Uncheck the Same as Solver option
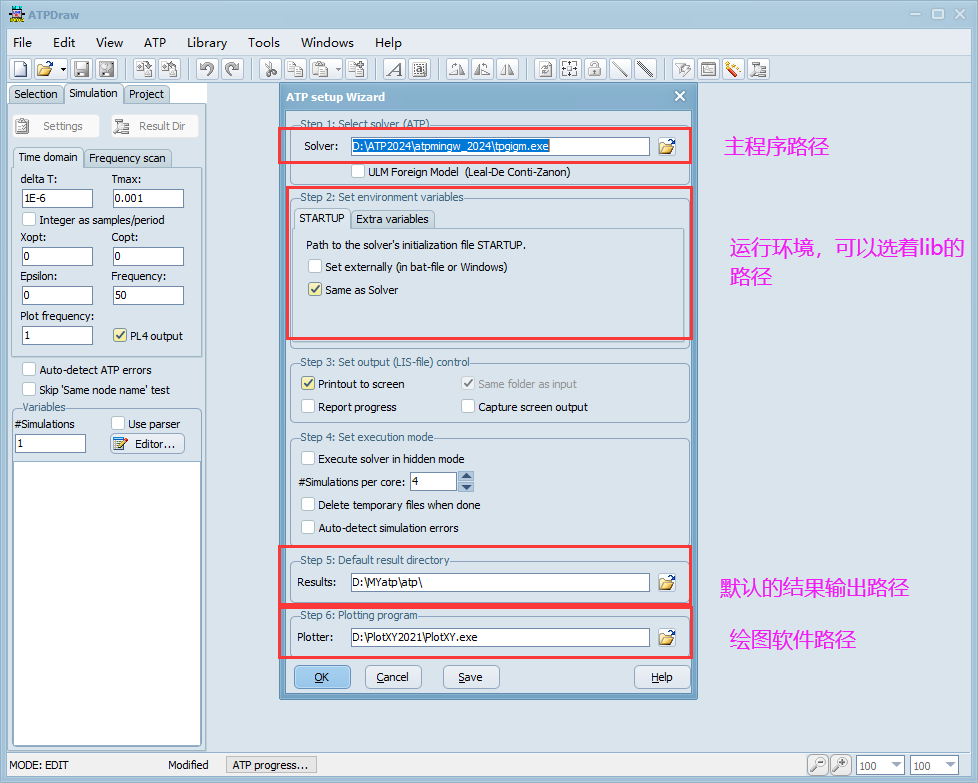The height and width of the screenshot is (783, 978). click(316, 290)
